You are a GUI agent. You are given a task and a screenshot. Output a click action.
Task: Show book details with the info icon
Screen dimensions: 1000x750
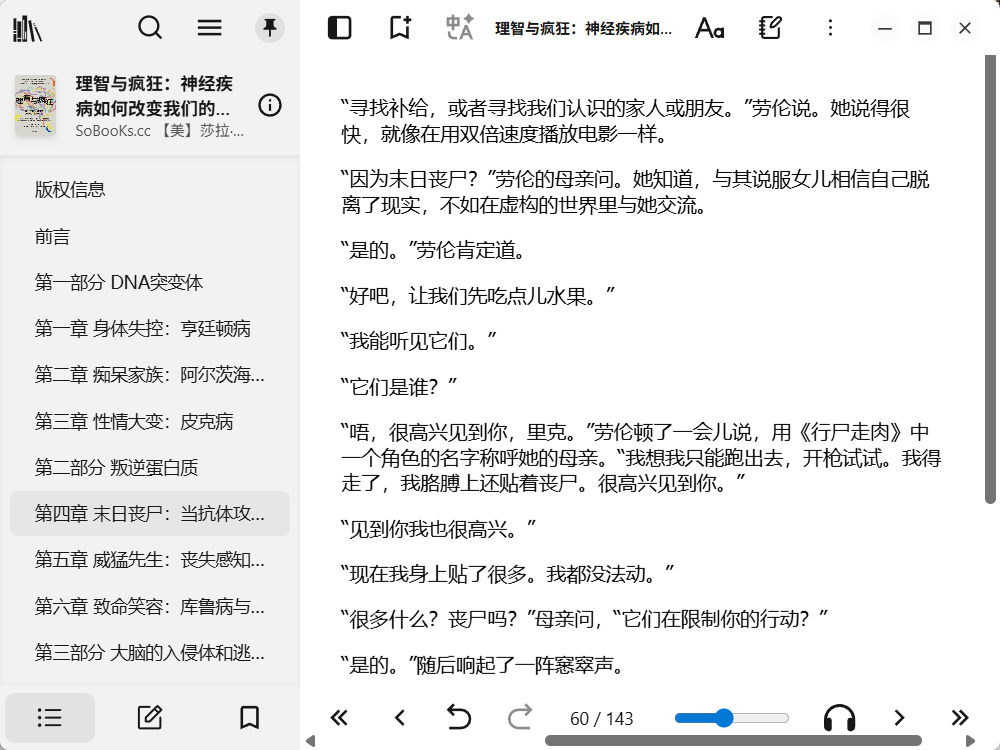pos(269,105)
